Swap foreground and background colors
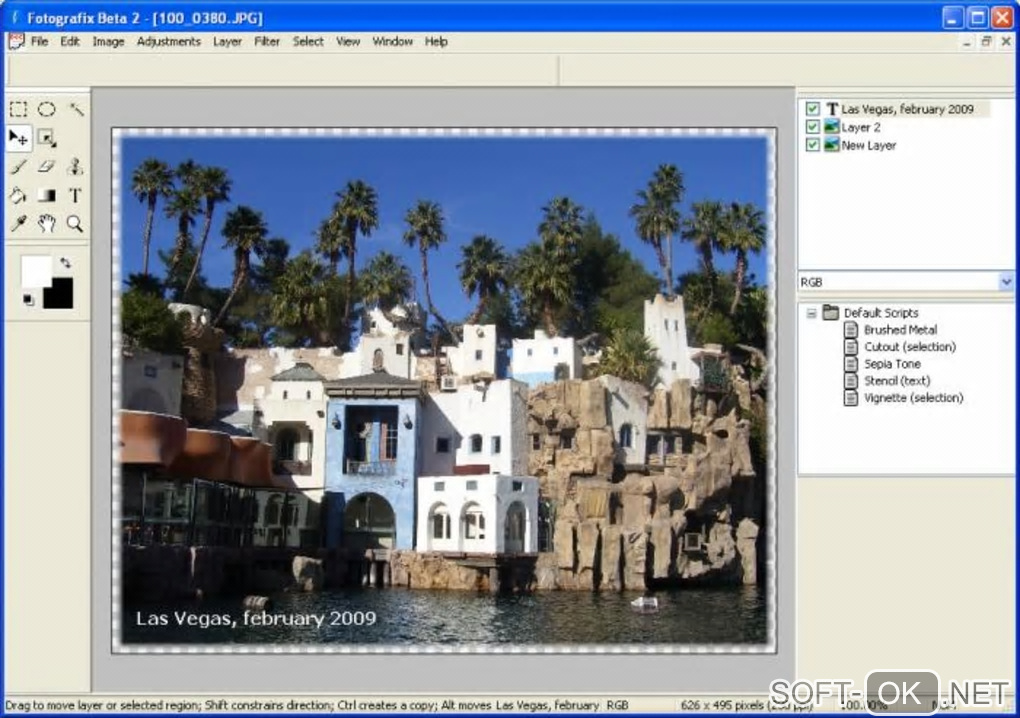Viewport: 1020px width, 718px height. (x=66, y=264)
